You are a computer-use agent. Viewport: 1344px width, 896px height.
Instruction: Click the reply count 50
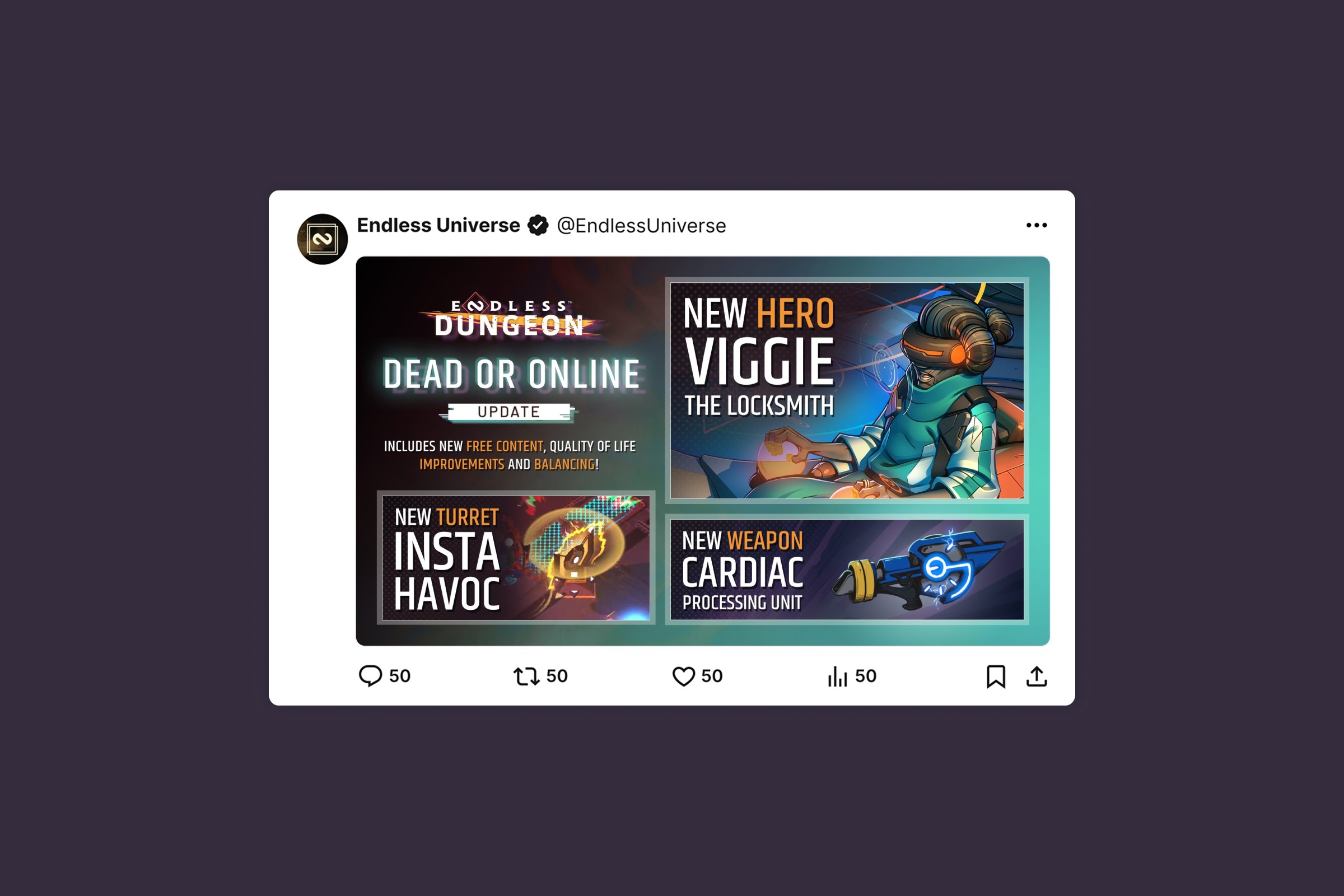[400, 676]
